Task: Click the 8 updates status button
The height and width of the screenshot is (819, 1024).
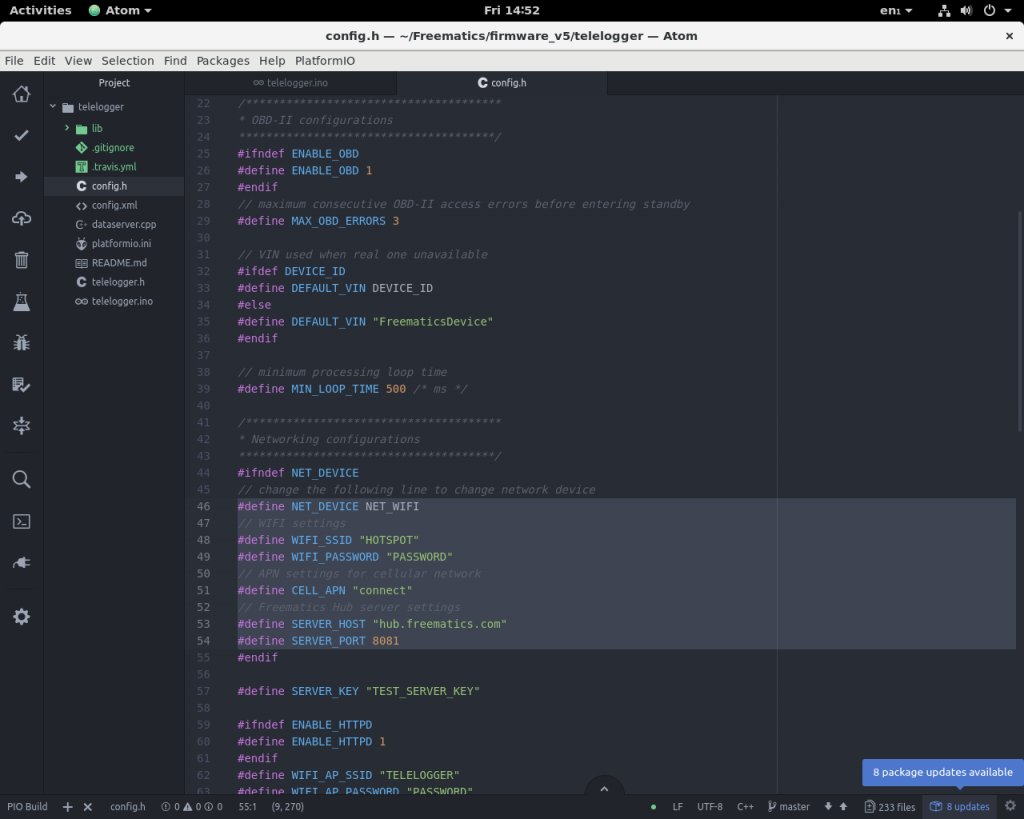Action: (959, 807)
